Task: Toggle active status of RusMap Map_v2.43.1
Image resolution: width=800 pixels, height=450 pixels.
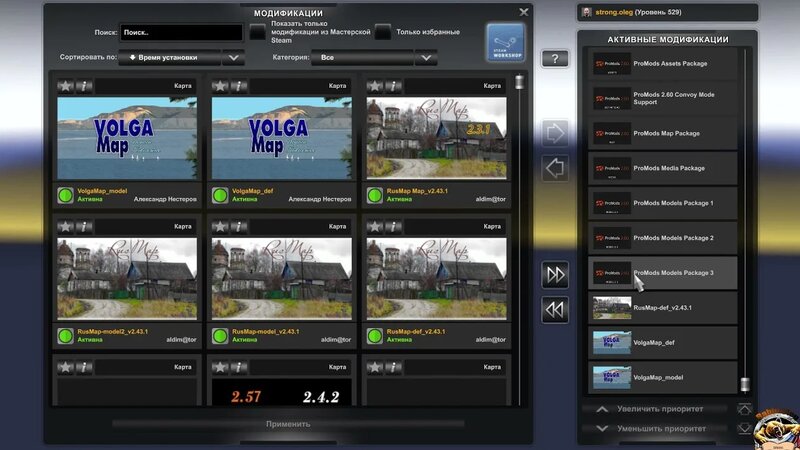Action: [x=374, y=195]
